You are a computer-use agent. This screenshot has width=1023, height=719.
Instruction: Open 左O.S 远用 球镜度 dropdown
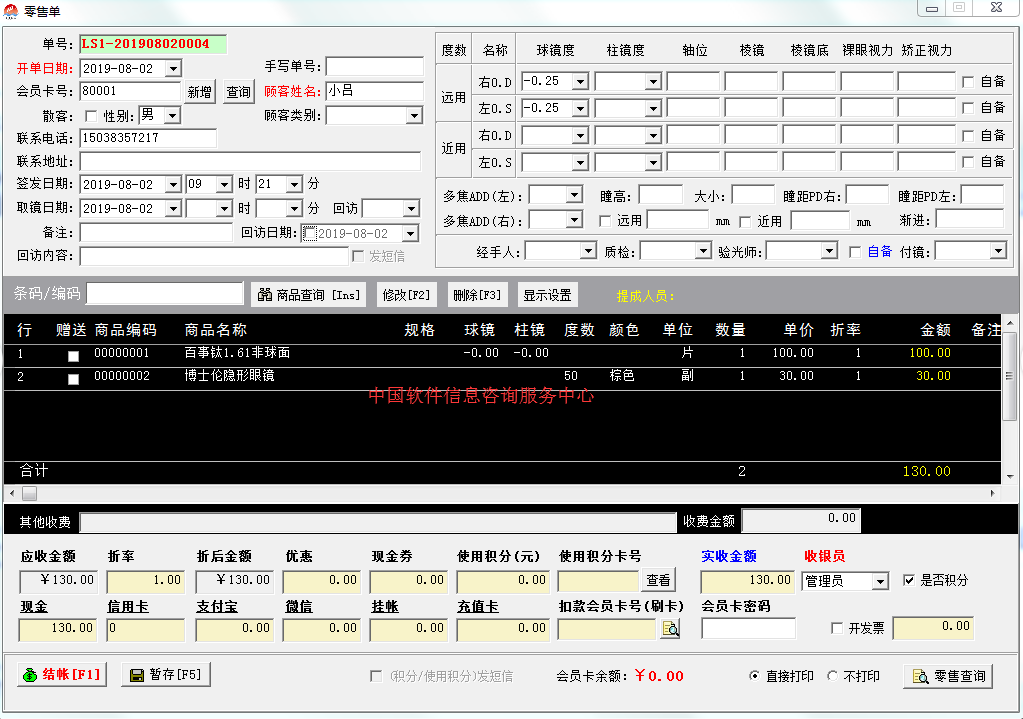pos(580,108)
